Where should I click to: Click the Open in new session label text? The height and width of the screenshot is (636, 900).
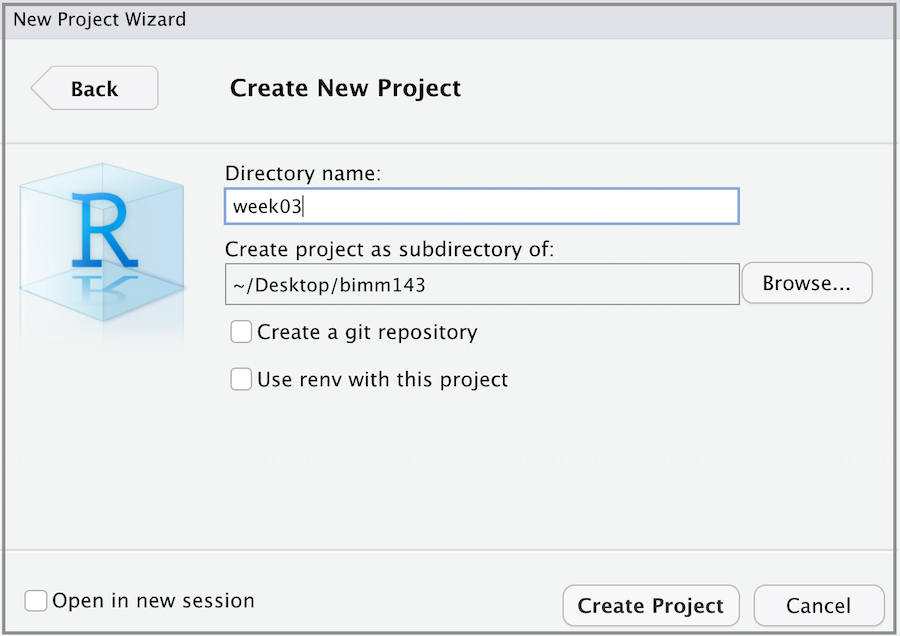[153, 601]
